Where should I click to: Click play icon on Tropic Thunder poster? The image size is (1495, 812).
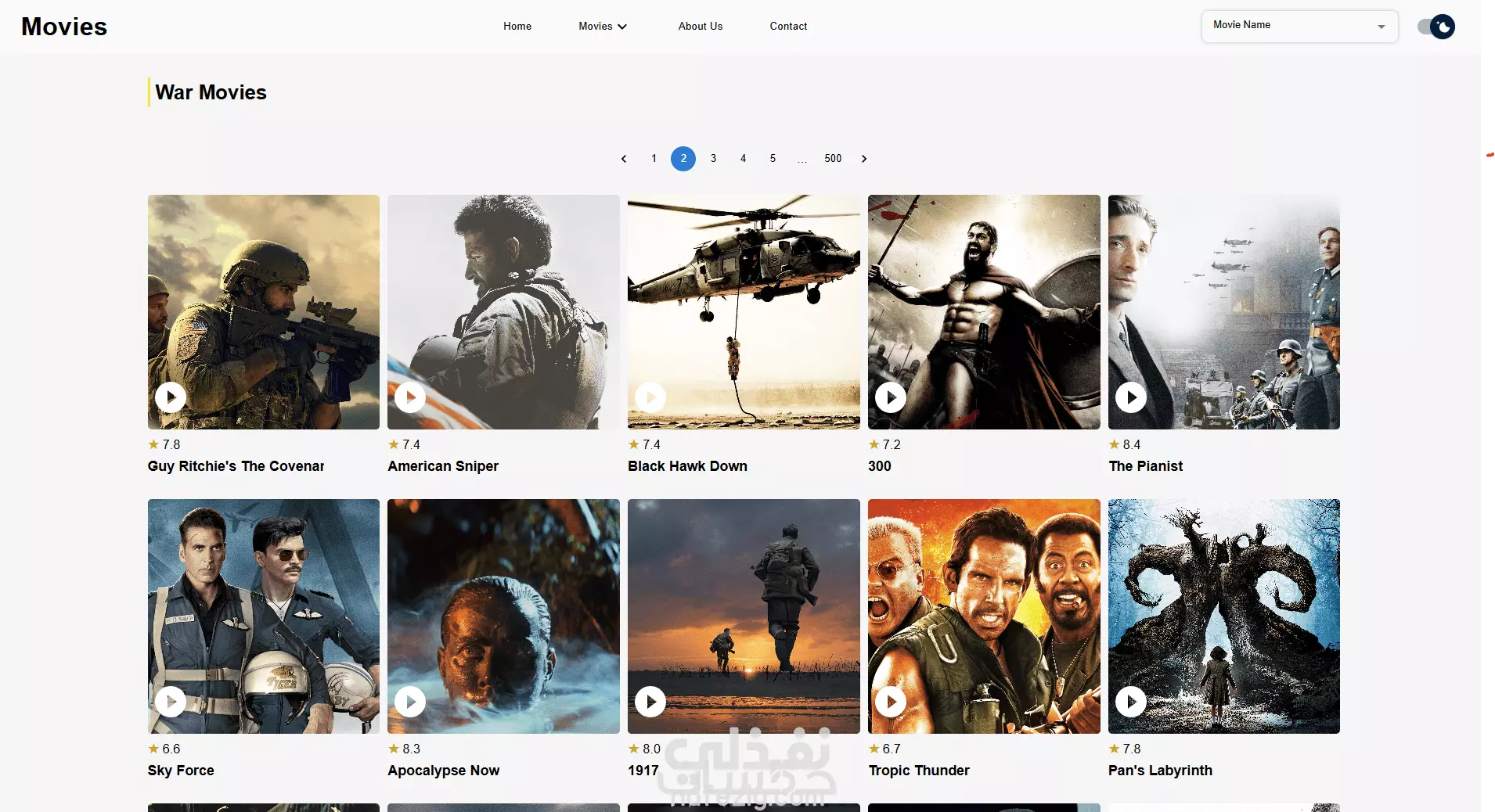pos(891,702)
